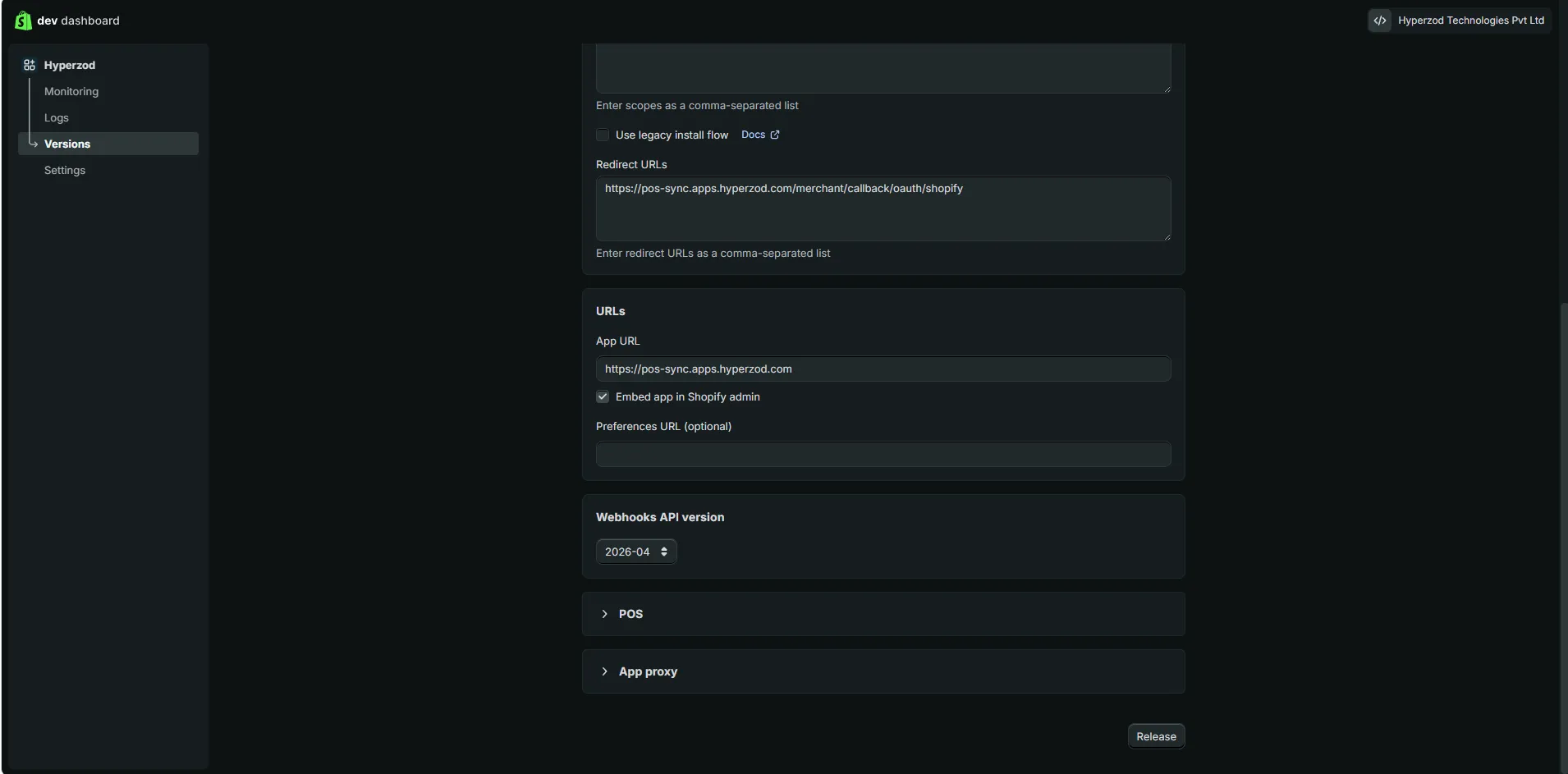Expand the App proxy section
This screenshot has width=1568, height=774.
(x=883, y=671)
